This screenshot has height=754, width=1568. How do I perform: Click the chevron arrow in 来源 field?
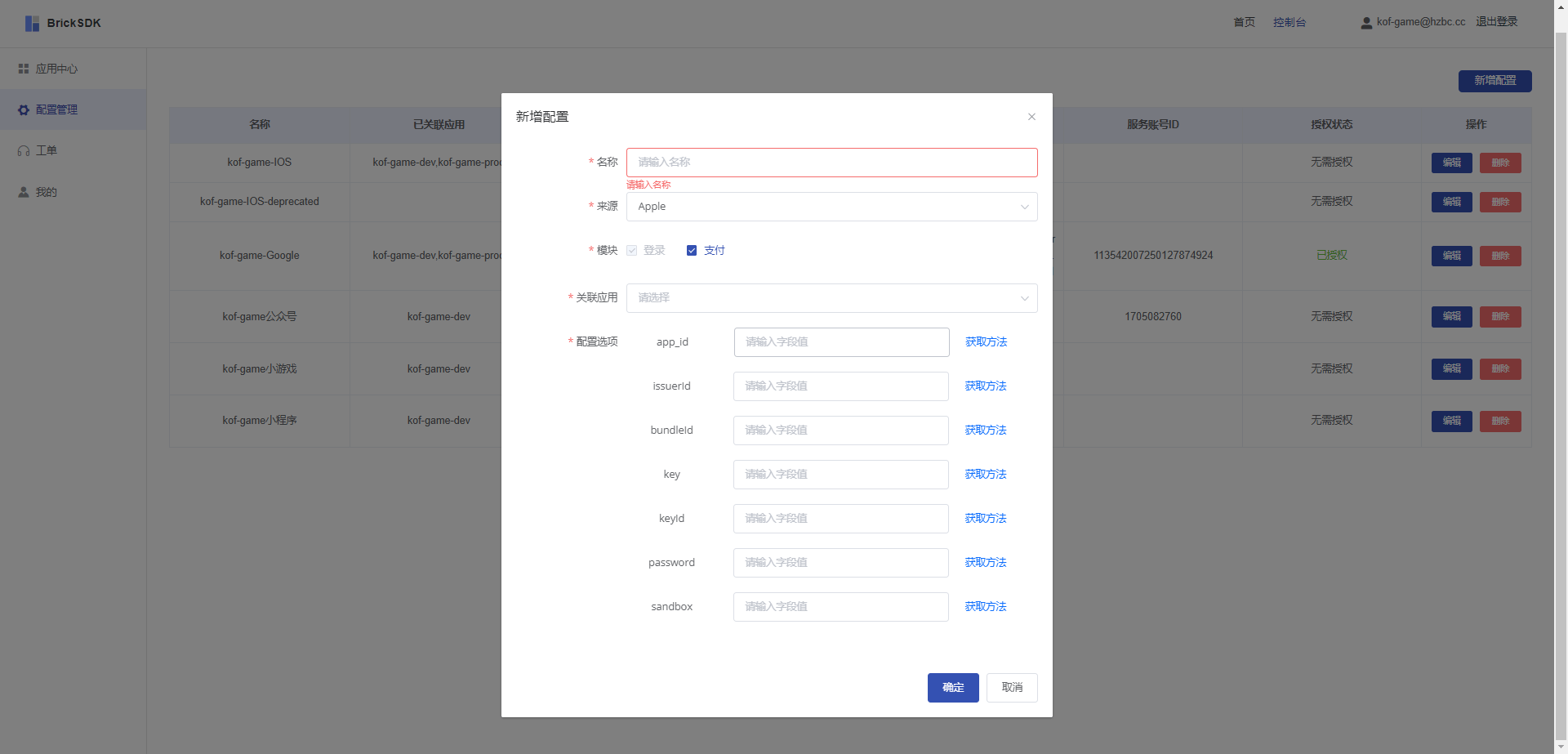coord(1024,207)
